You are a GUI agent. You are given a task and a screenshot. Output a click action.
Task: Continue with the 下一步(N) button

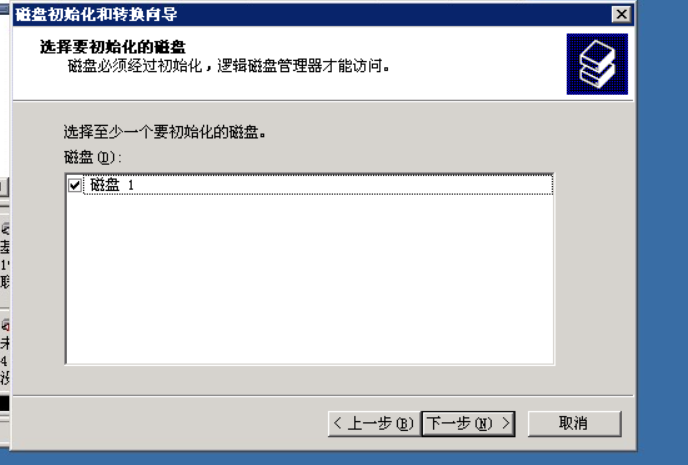[x=468, y=423]
